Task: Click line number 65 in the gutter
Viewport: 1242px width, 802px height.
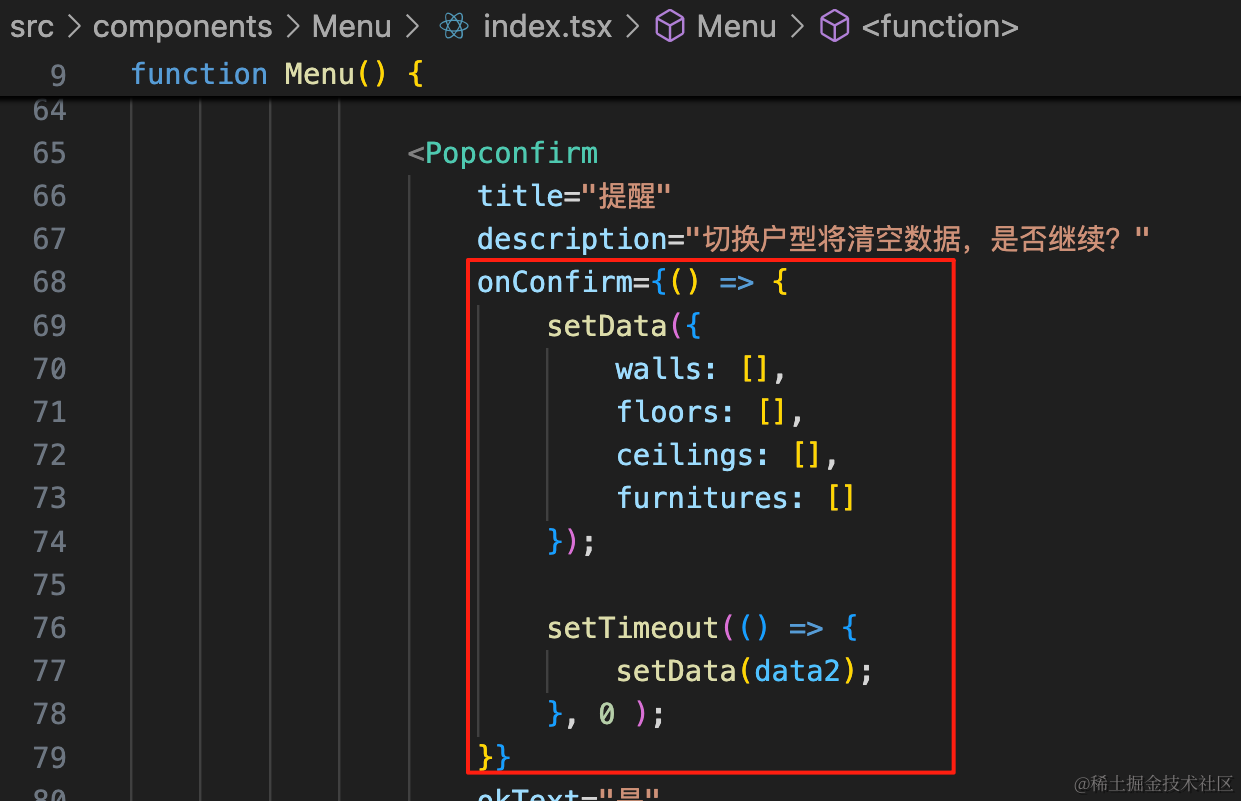Action: tap(49, 153)
